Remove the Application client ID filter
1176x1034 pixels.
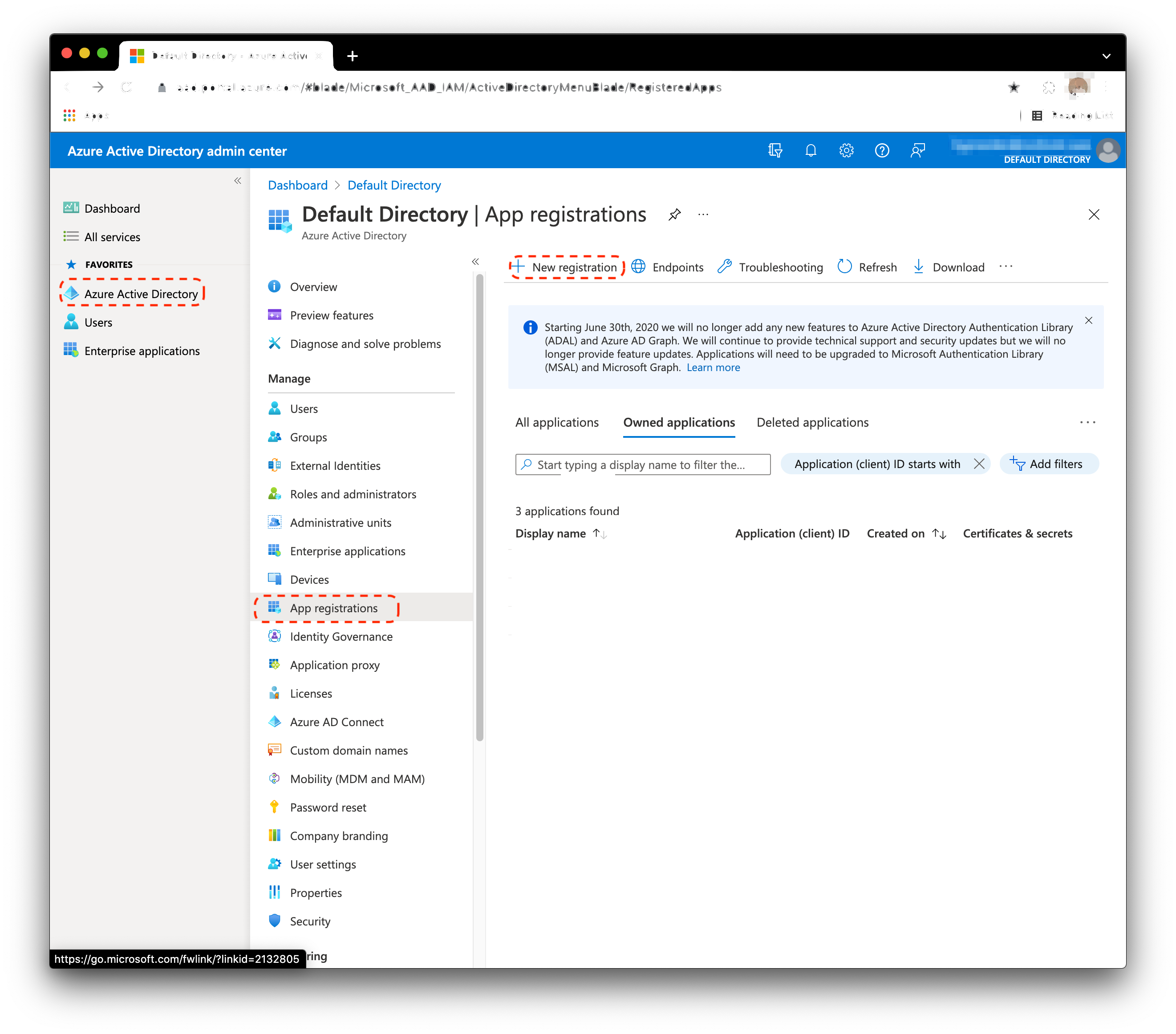(979, 464)
